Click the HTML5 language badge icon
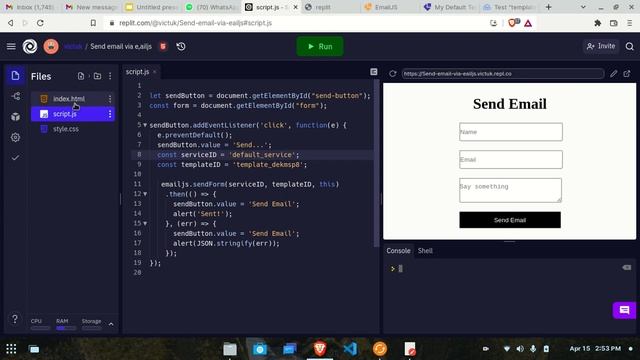640x360 pixels. 163,47
